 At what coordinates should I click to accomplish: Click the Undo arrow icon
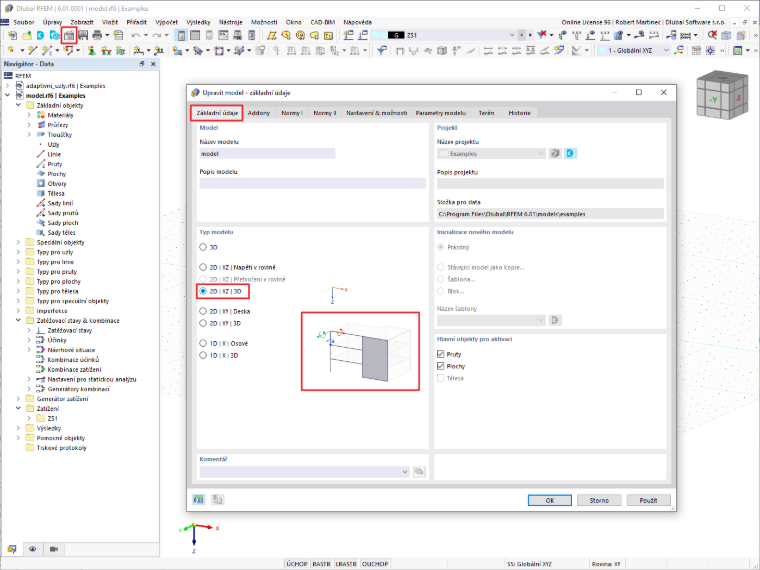click(x=136, y=35)
